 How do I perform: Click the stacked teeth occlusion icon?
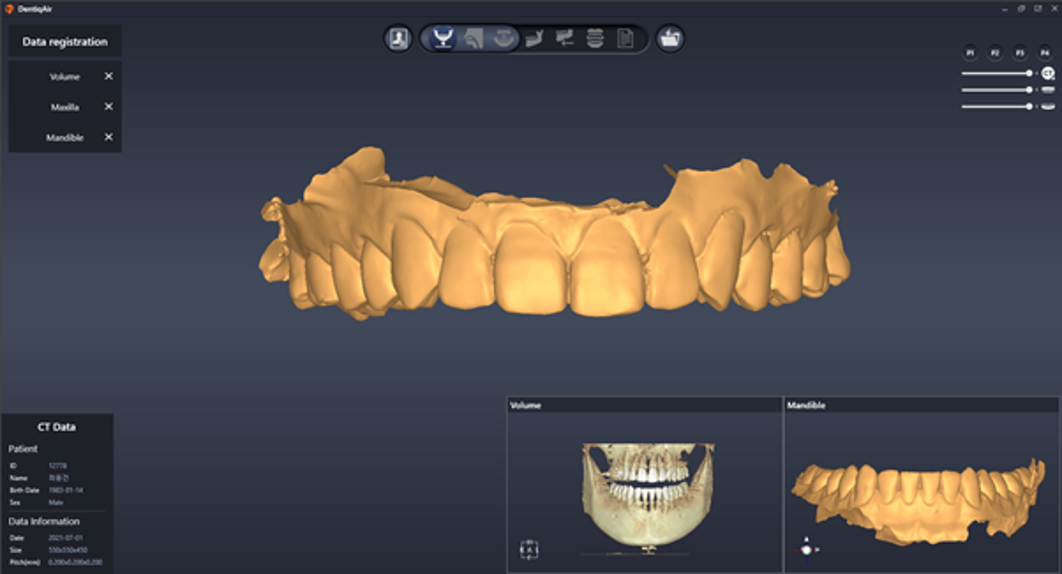click(x=595, y=39)
